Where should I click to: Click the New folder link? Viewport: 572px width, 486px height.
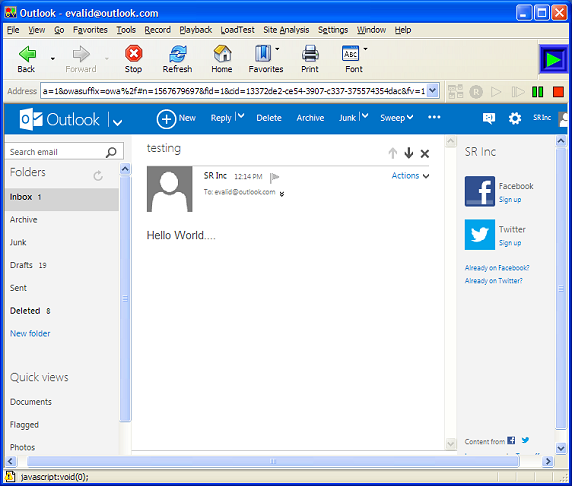tap(30, 333)
